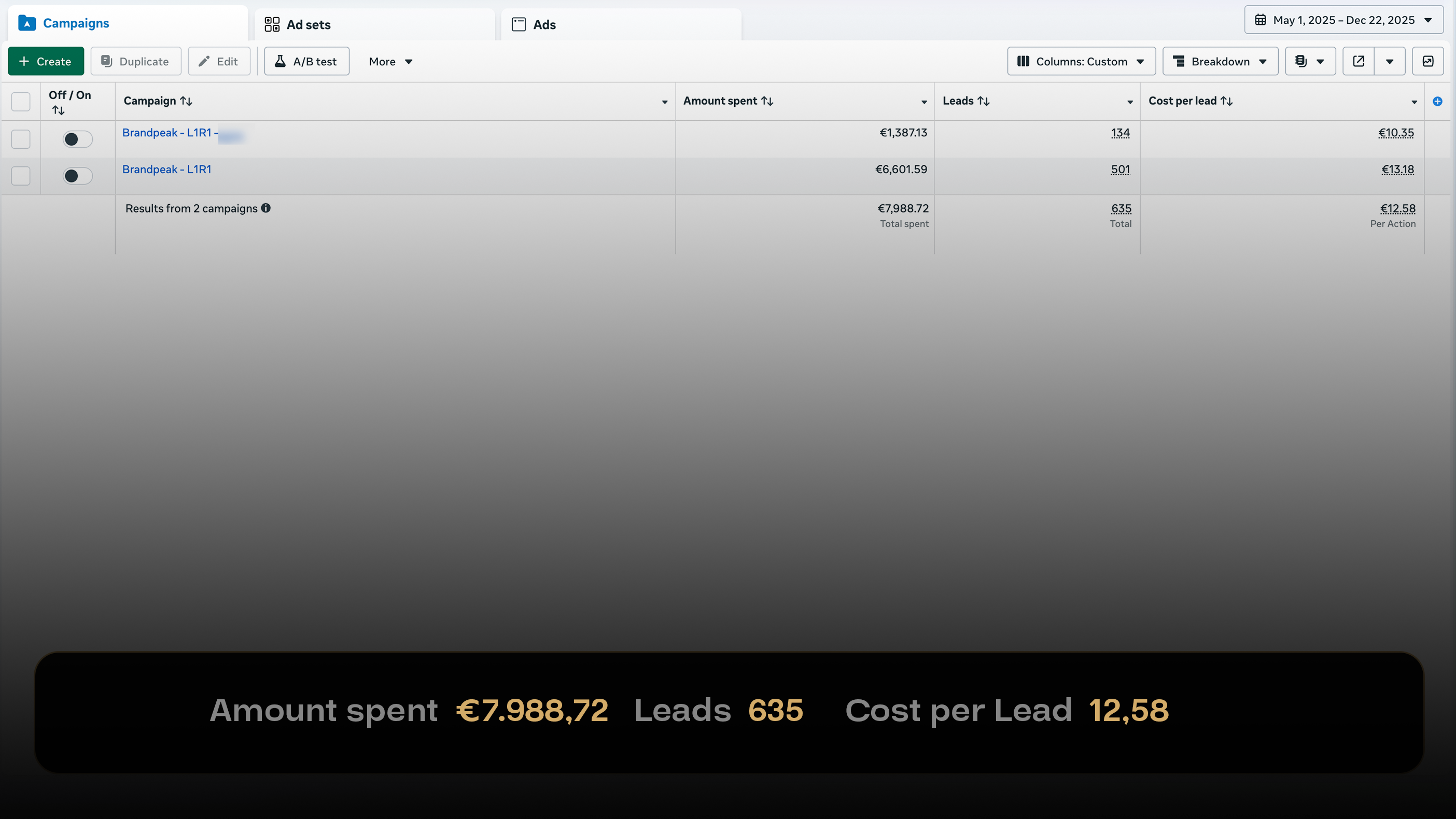
Task: Toggle the second Brandpeak - L1R1 campaign switch
Action: click(x=77, y=176)
